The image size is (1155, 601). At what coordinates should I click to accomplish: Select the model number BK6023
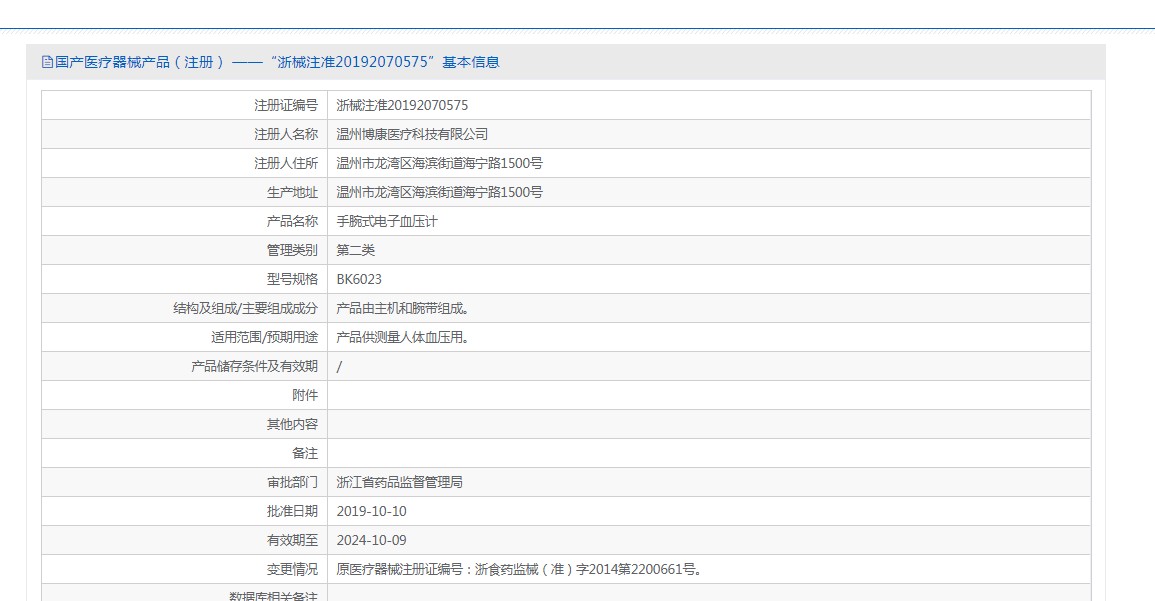359,279
